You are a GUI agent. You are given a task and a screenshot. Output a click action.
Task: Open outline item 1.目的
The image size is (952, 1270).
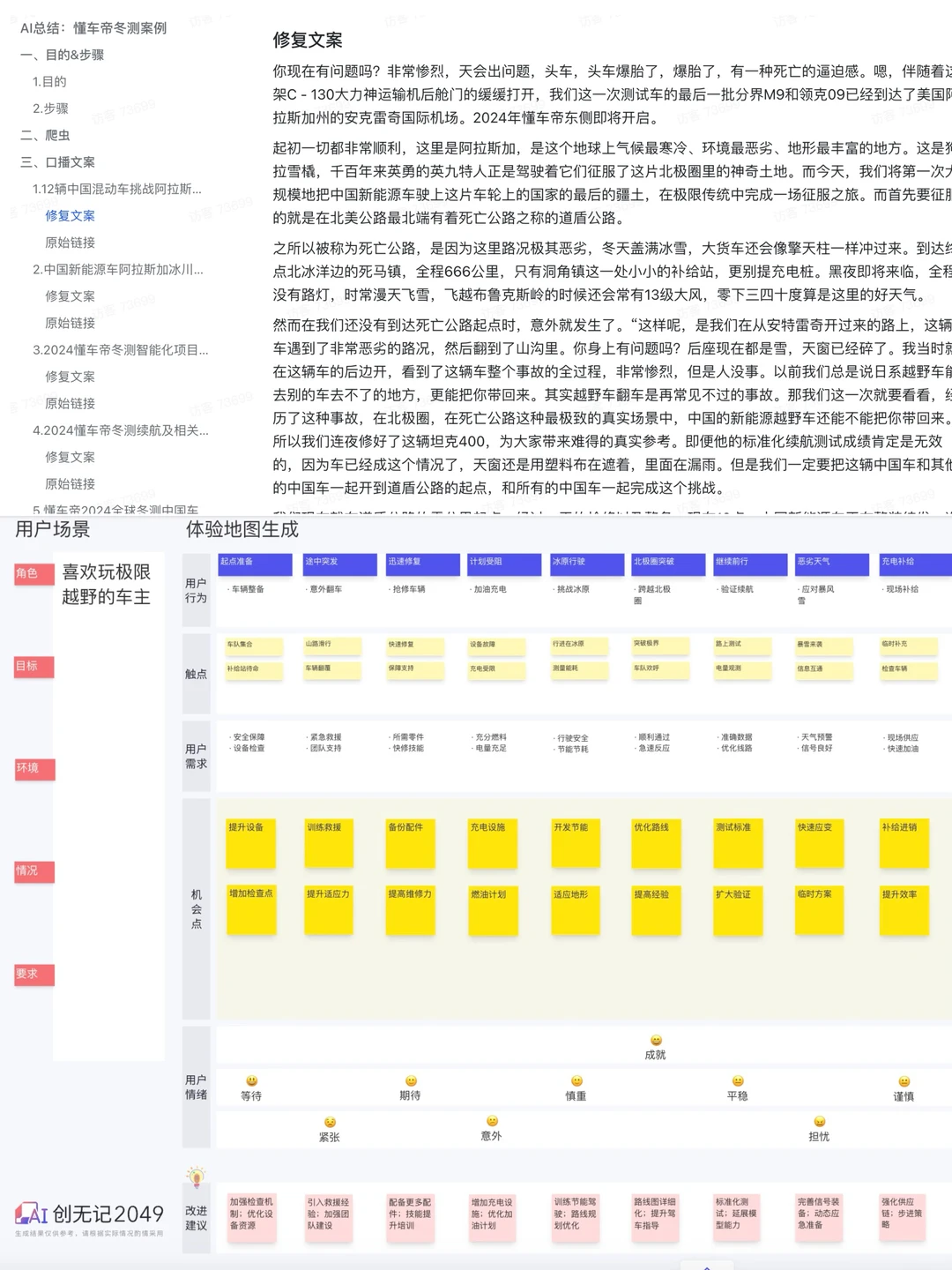(x=49, y=82)
